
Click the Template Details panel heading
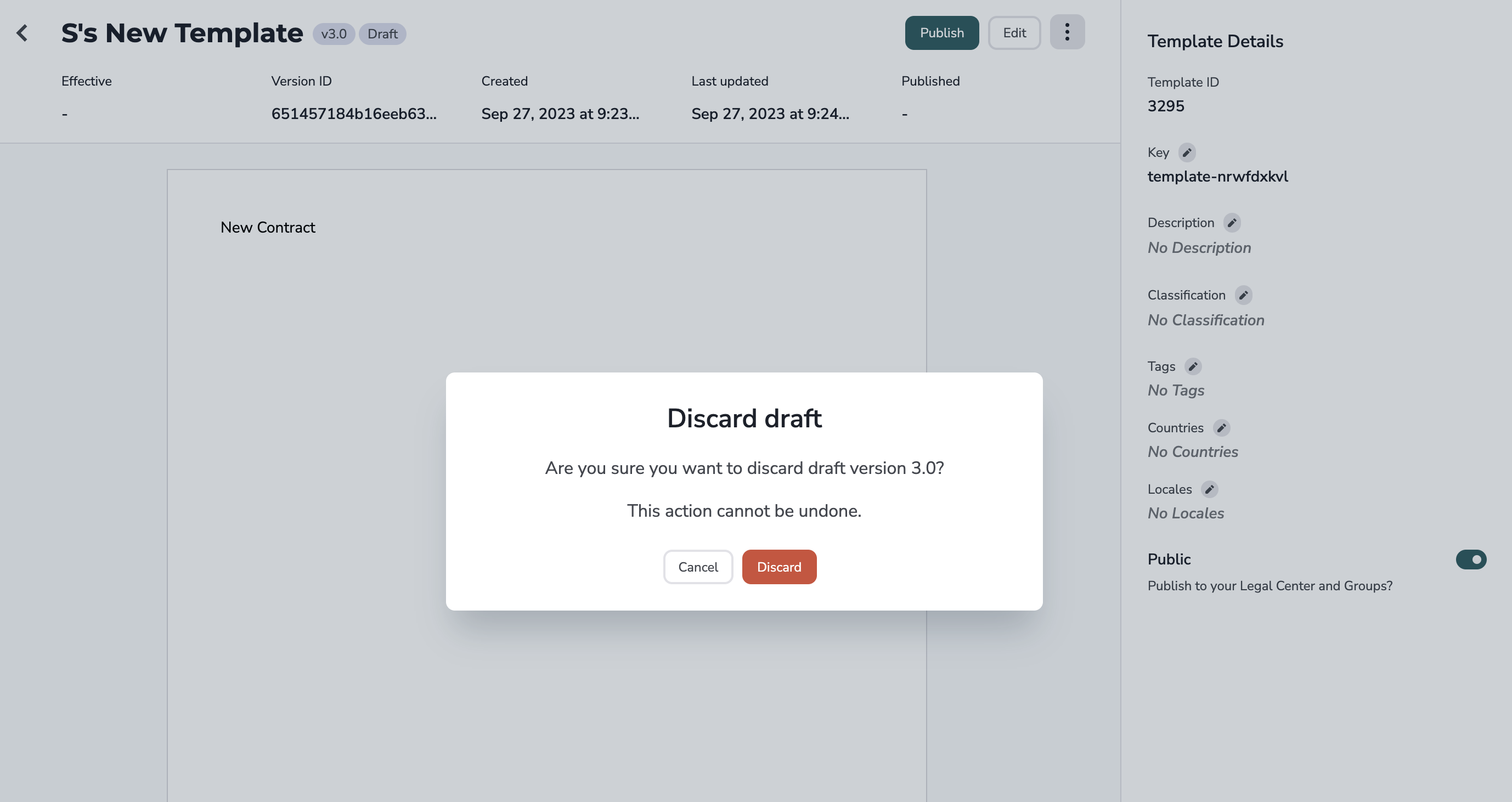(x=1215, y=41)
